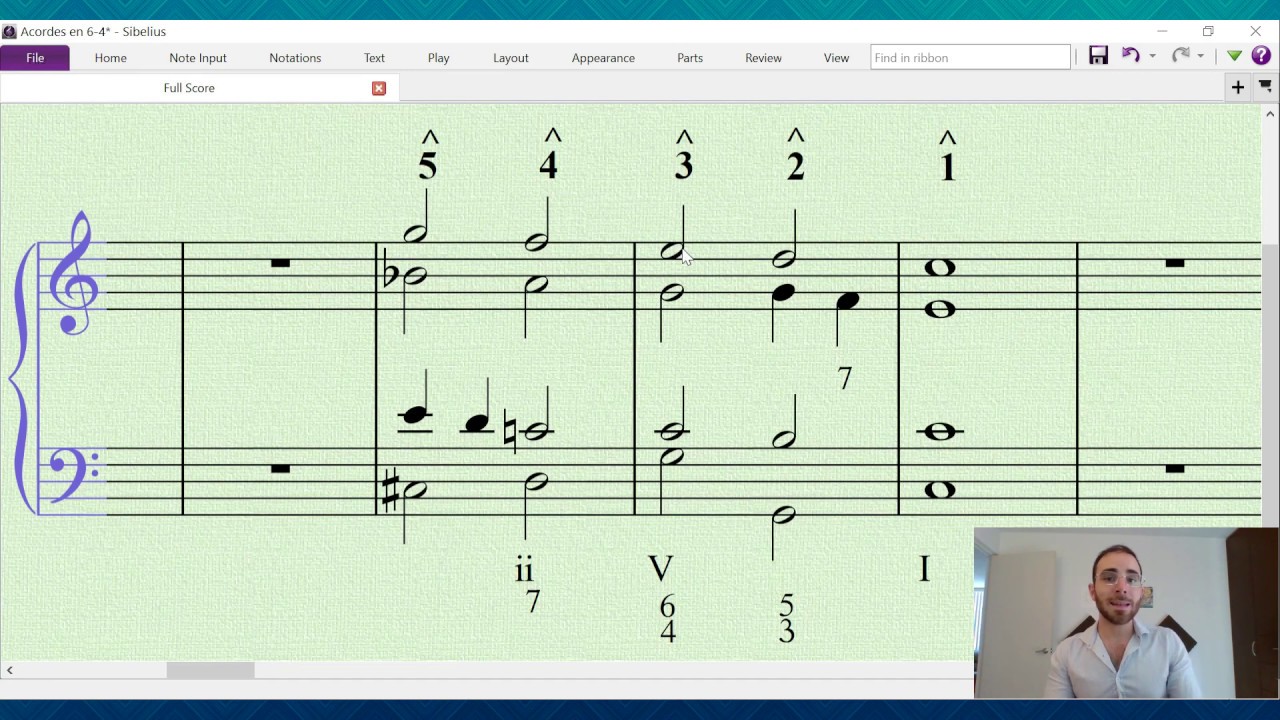
Task: Click the horizontal scrollbar left arrow
Action: (x=9, y=670)
